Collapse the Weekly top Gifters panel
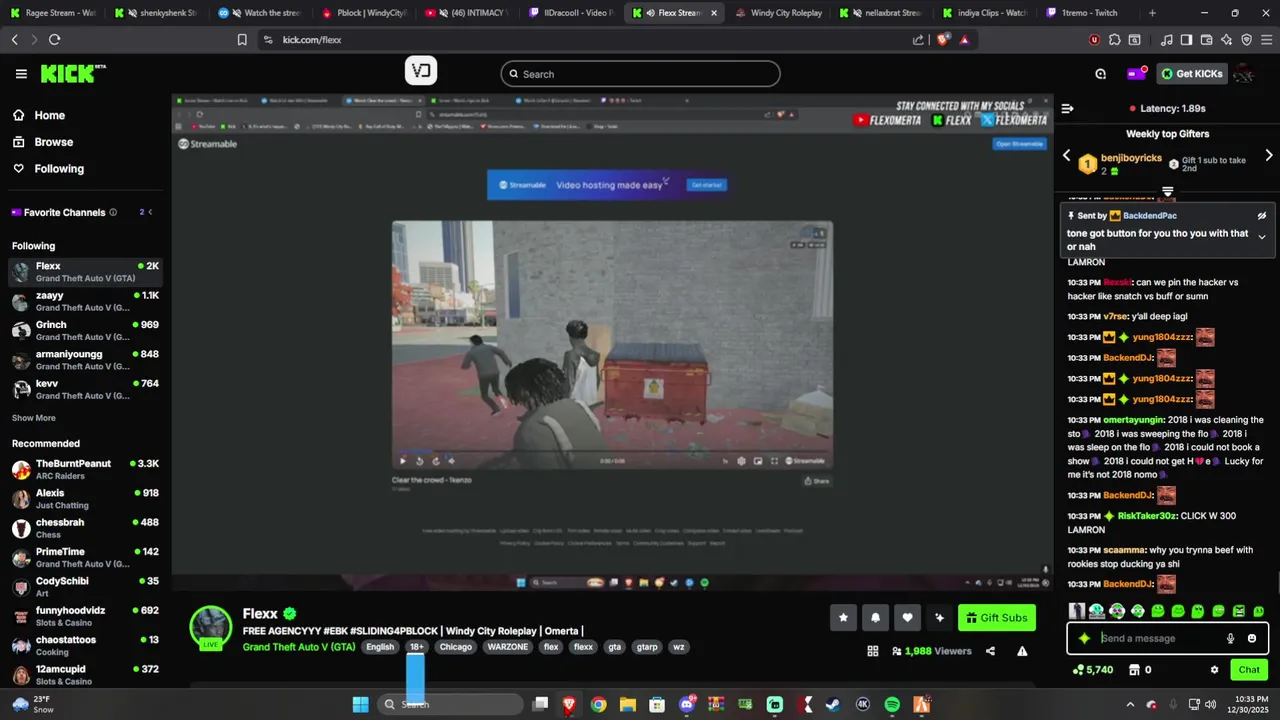The image size is (1280, 720). coord(1167,191)
